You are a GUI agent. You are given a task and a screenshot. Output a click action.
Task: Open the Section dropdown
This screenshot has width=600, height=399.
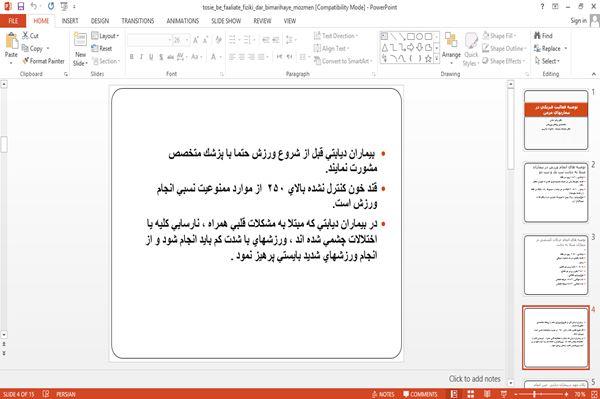106,61
